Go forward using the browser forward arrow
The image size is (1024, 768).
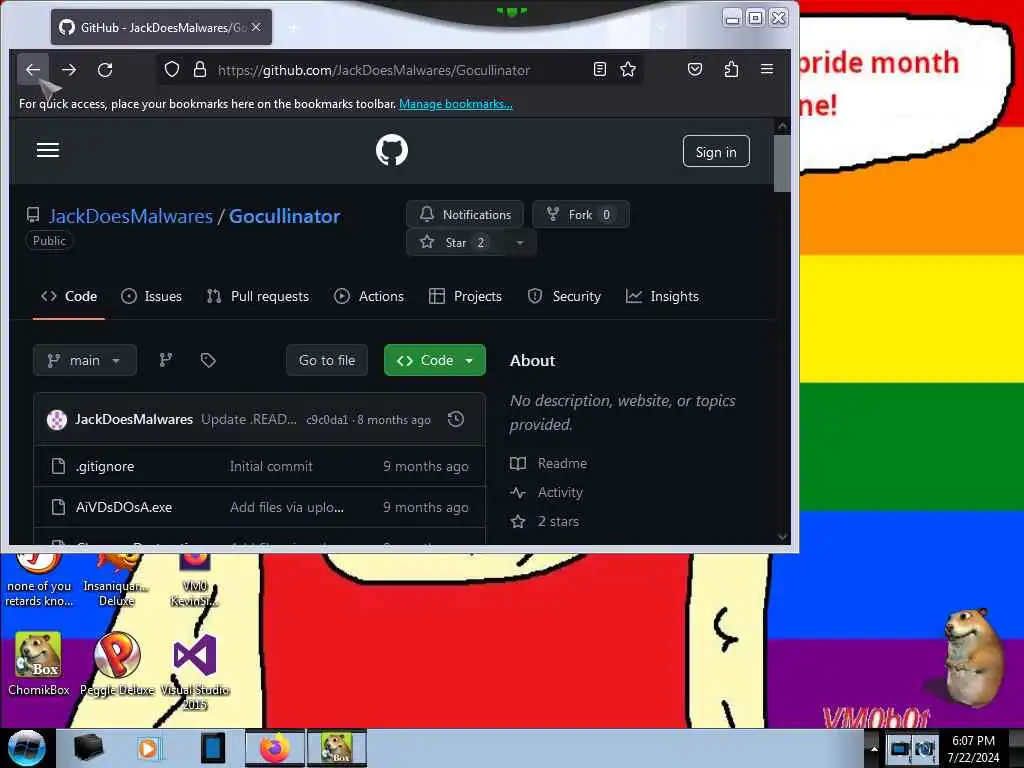pyautogui.click(x=69, y=69)
